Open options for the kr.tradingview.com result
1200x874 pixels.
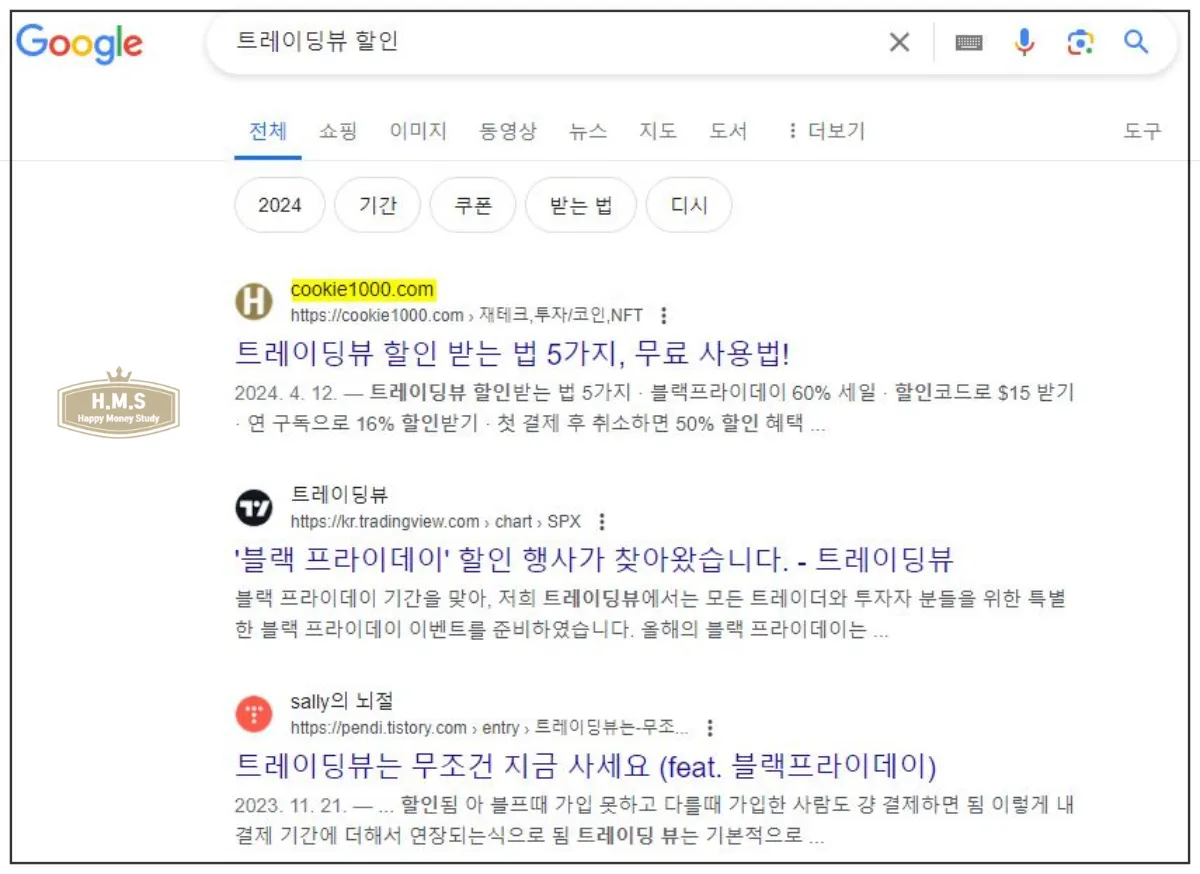(602, 520)
